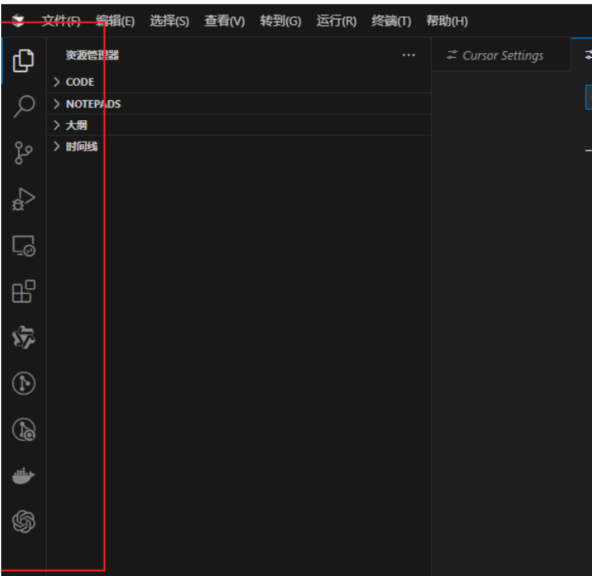Open the 文件(F) menu
The width and height of the screenshot is (592, 576).
61,21
